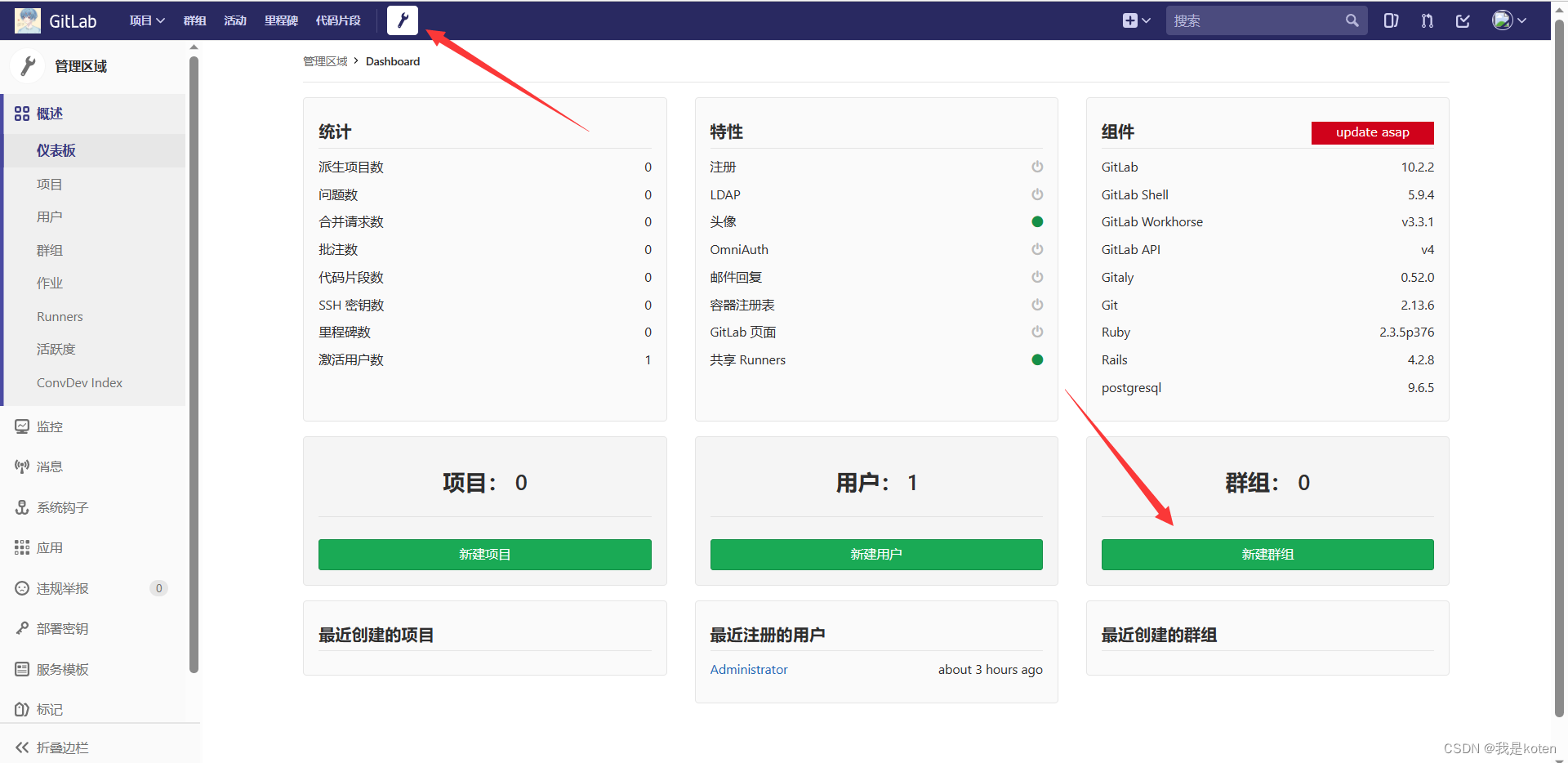Click the red update asap badge
1568x763 pixels.
[1372, 132]
